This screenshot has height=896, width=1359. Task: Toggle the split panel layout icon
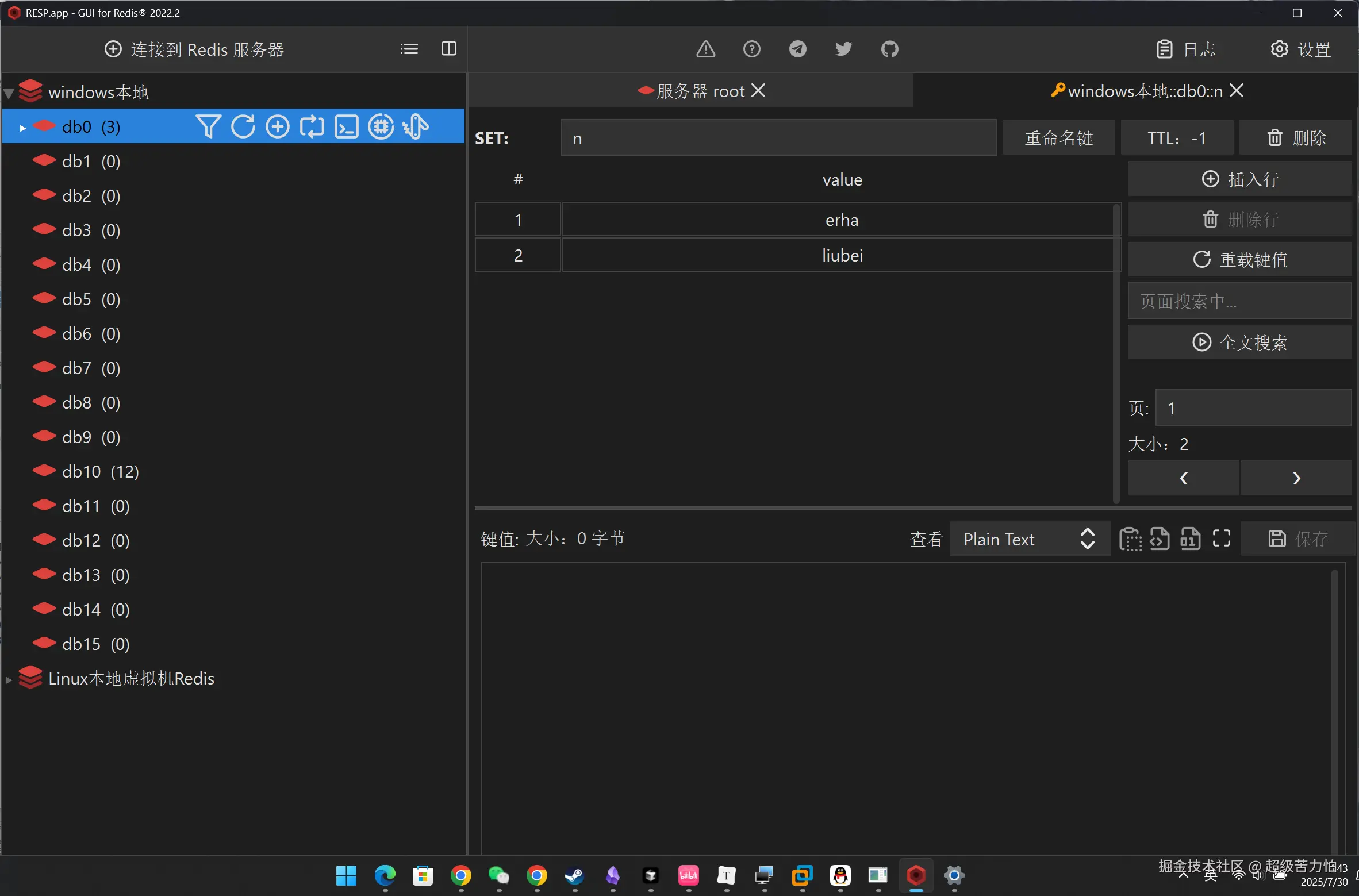coord(448,49)
